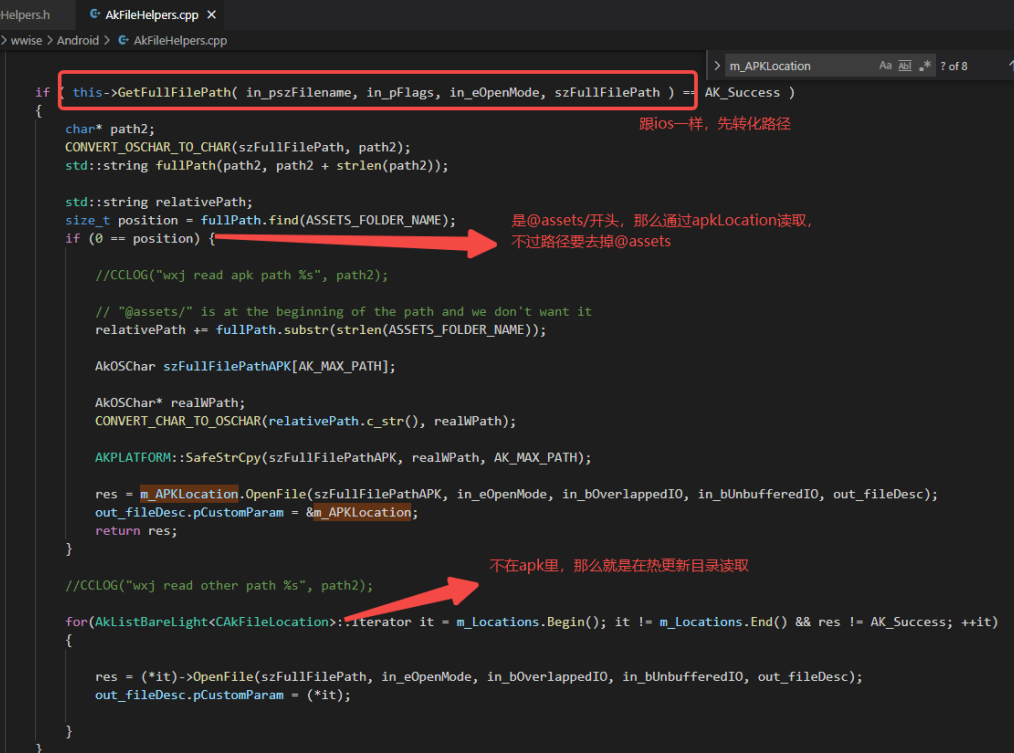Toggle Match Whole Word search option
The image size is (1014, 753).
(906, 64)
